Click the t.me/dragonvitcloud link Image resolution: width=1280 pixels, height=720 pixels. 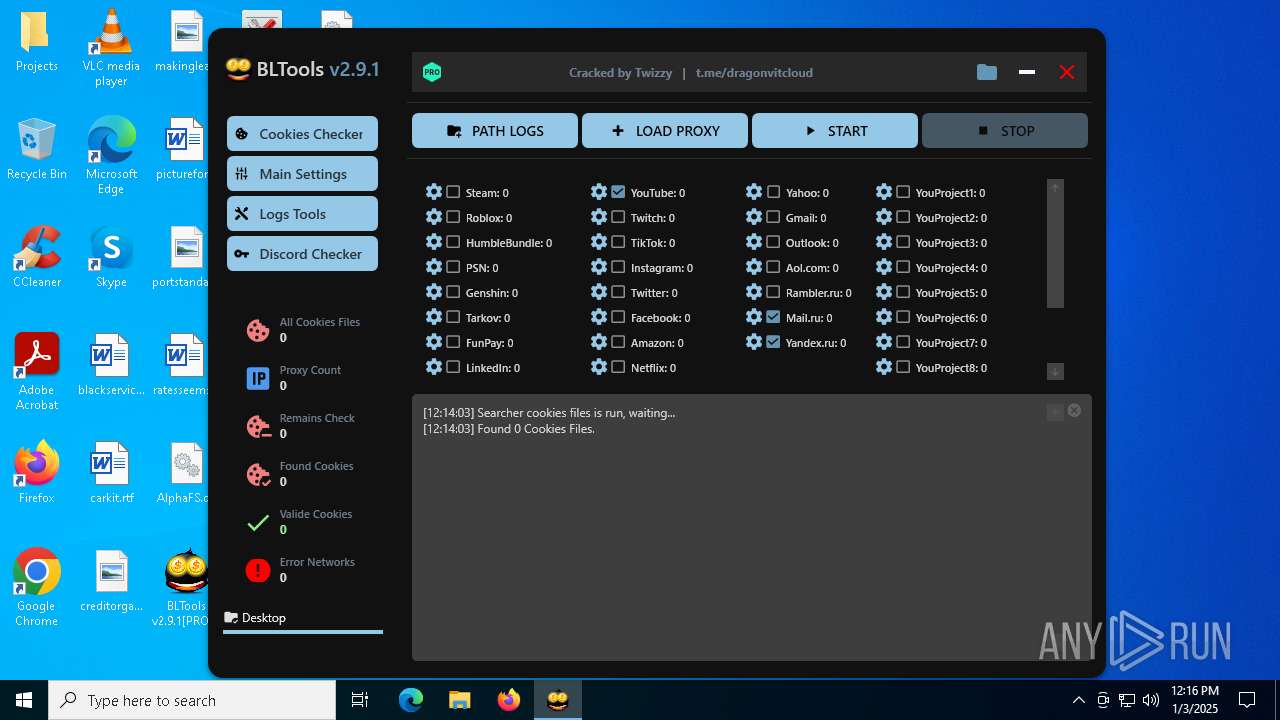click(x=754, y=72)
